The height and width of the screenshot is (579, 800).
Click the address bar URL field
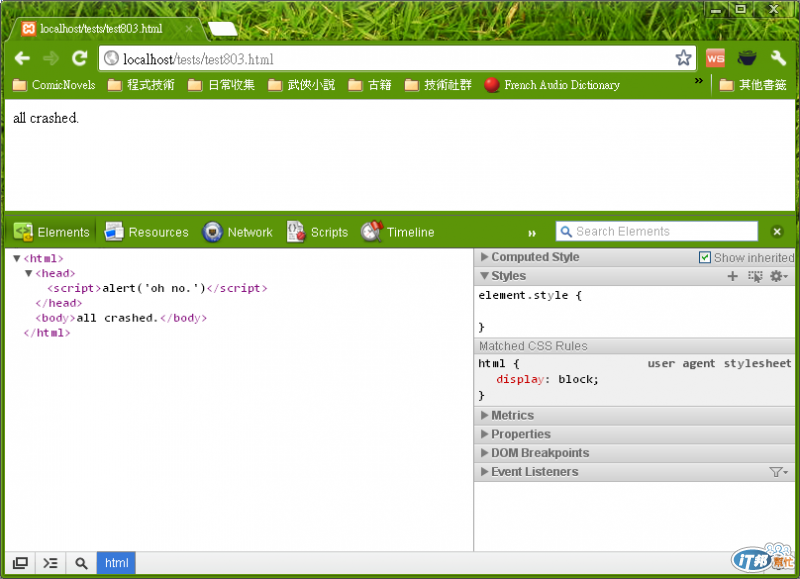(x=395, y=59)
